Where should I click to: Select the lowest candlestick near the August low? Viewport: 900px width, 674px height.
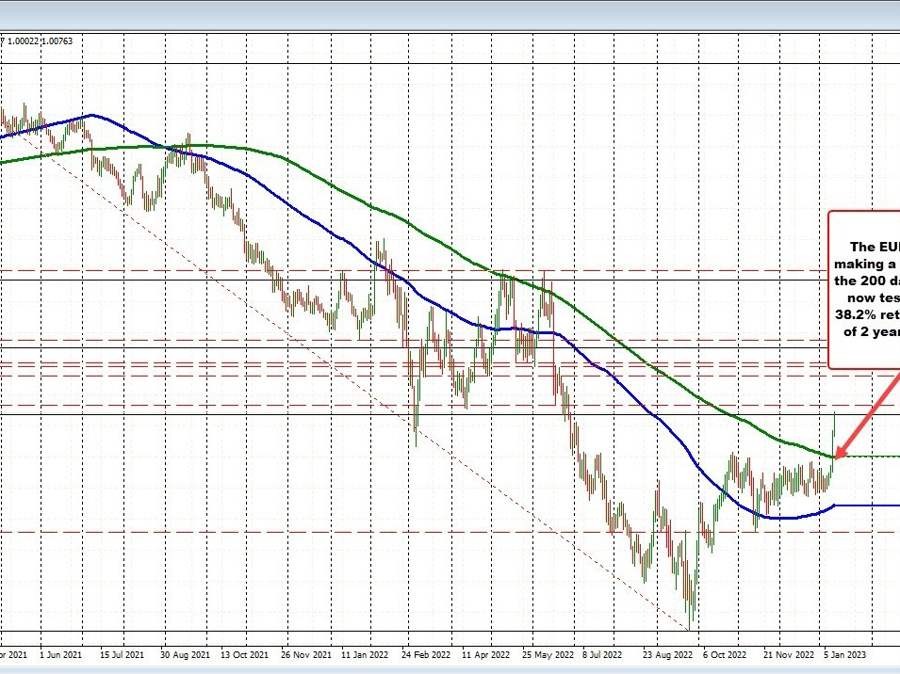[690, 615]
